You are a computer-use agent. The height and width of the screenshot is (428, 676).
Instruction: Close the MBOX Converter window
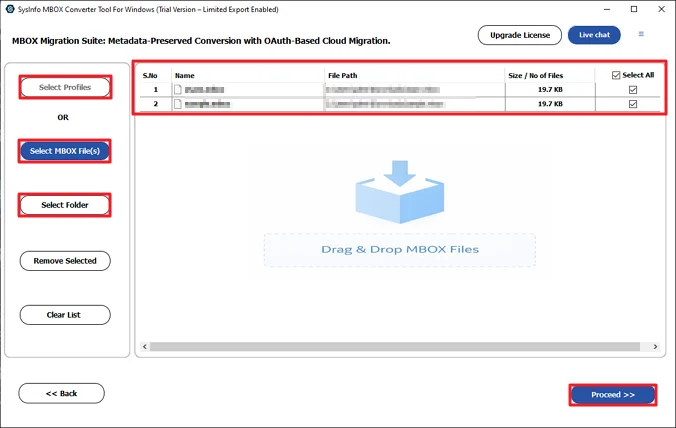pyautogui.click(x=661, y=9)
